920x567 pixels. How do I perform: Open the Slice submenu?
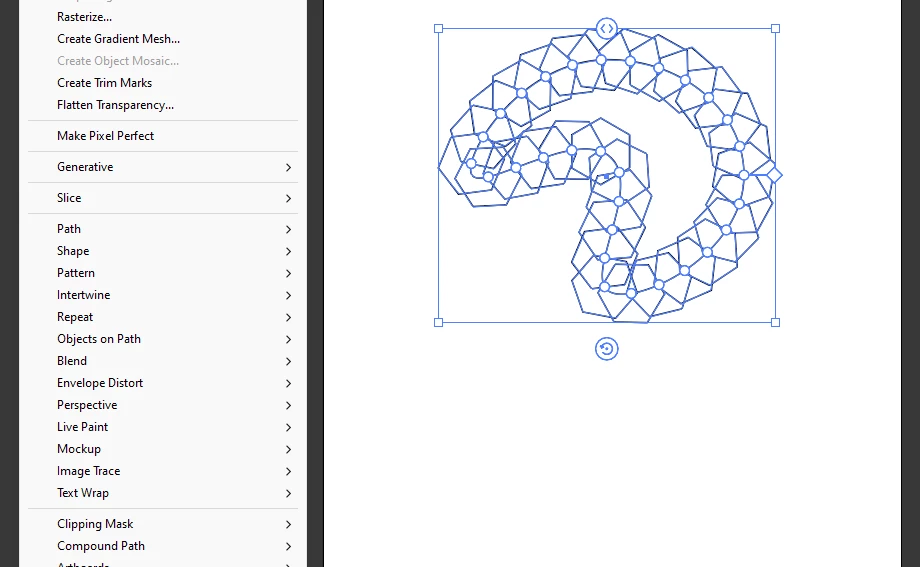pos(163,198)
